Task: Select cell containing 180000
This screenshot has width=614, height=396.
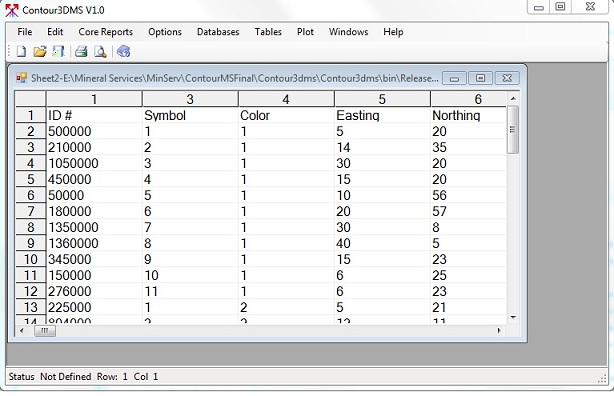Action: click(x=94, y=211)
